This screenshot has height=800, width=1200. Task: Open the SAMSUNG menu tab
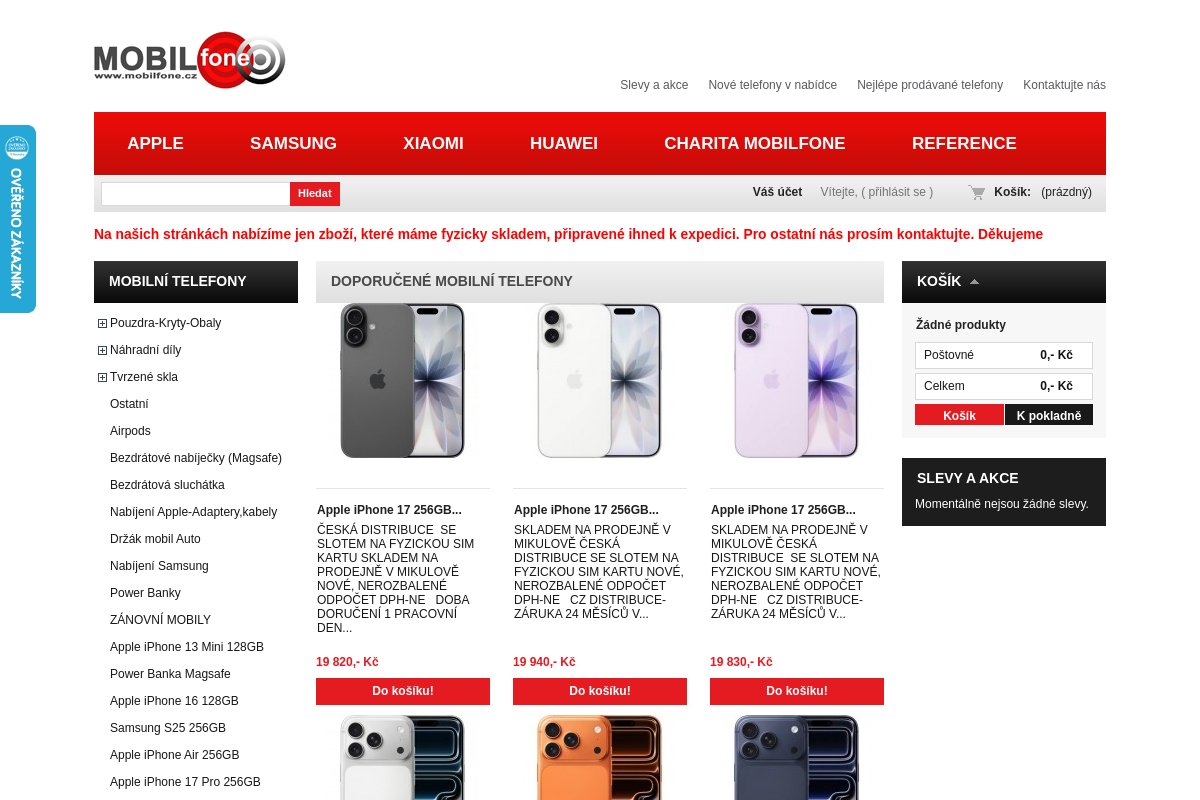coord(293,143)
